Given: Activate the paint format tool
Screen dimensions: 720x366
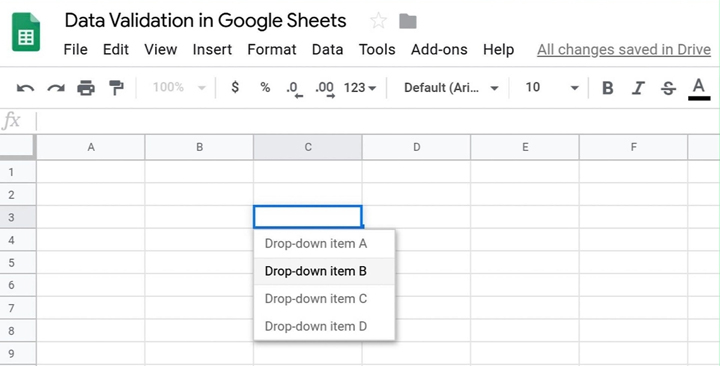Looking at the screenshot, I should click(116, 87).
